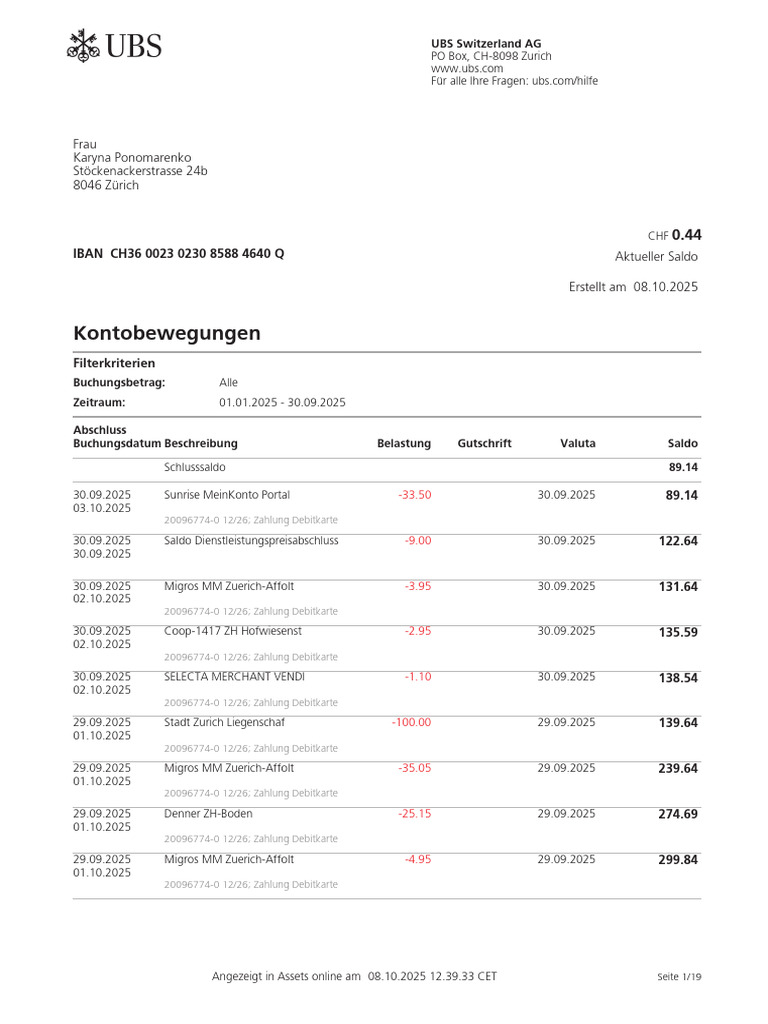Click the current balance CHF 0.44
This screenshot has height=1024, width=768.
tap(675, 235)
